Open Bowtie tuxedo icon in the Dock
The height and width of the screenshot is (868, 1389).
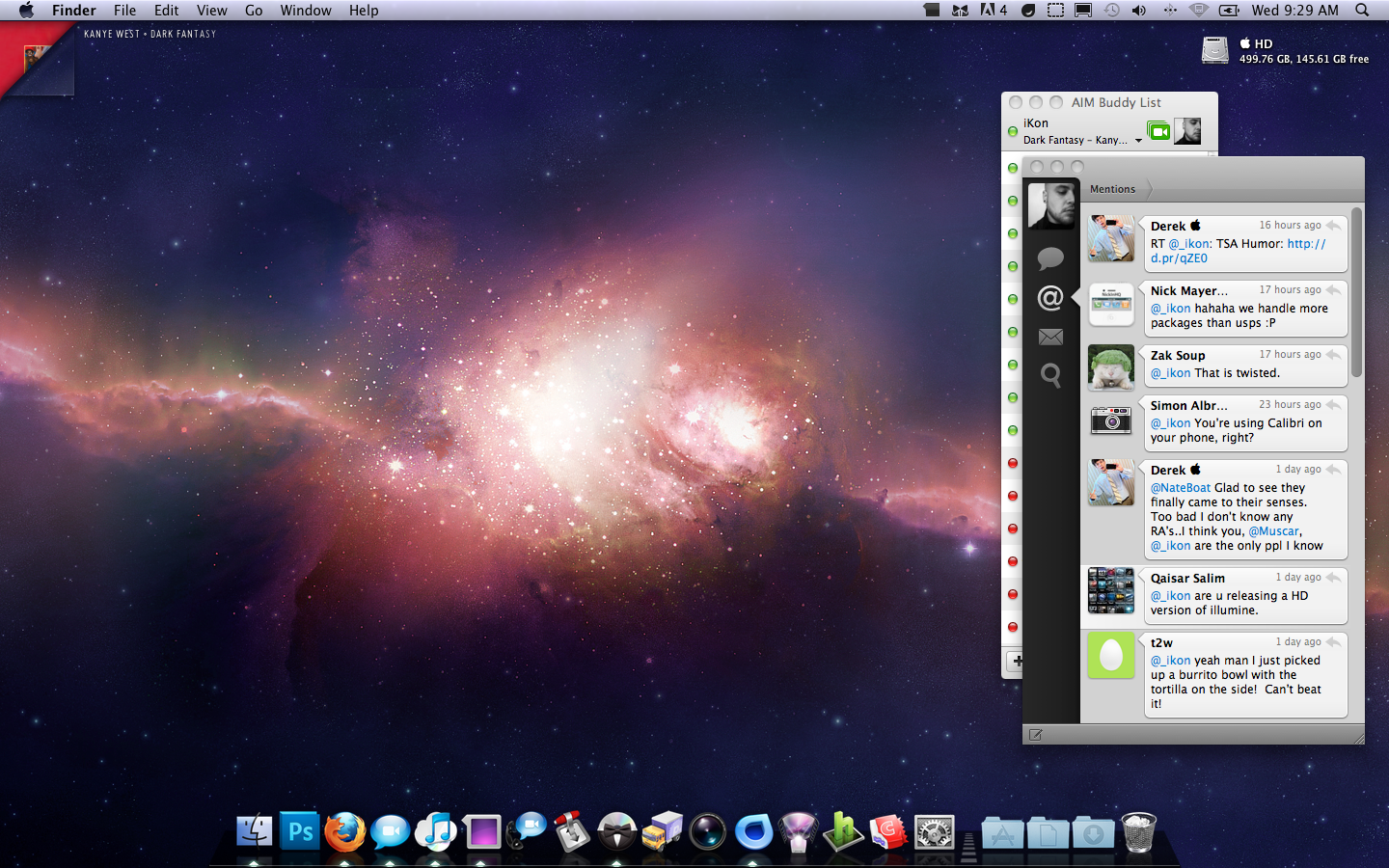click(617, 831)
